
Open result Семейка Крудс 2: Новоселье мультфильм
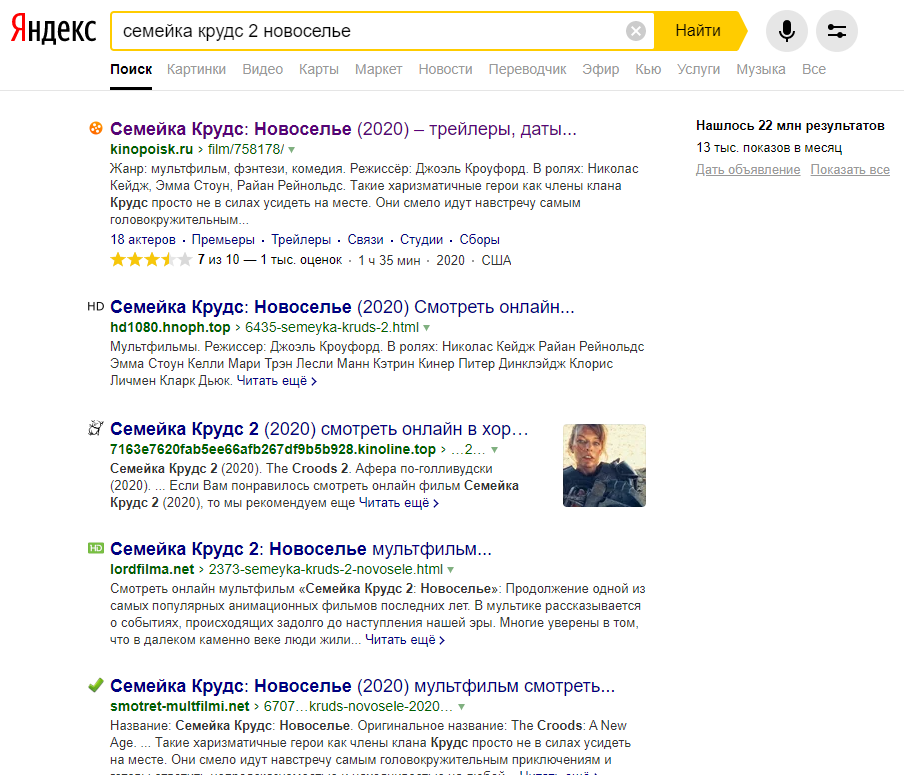[x=301, y=549]
